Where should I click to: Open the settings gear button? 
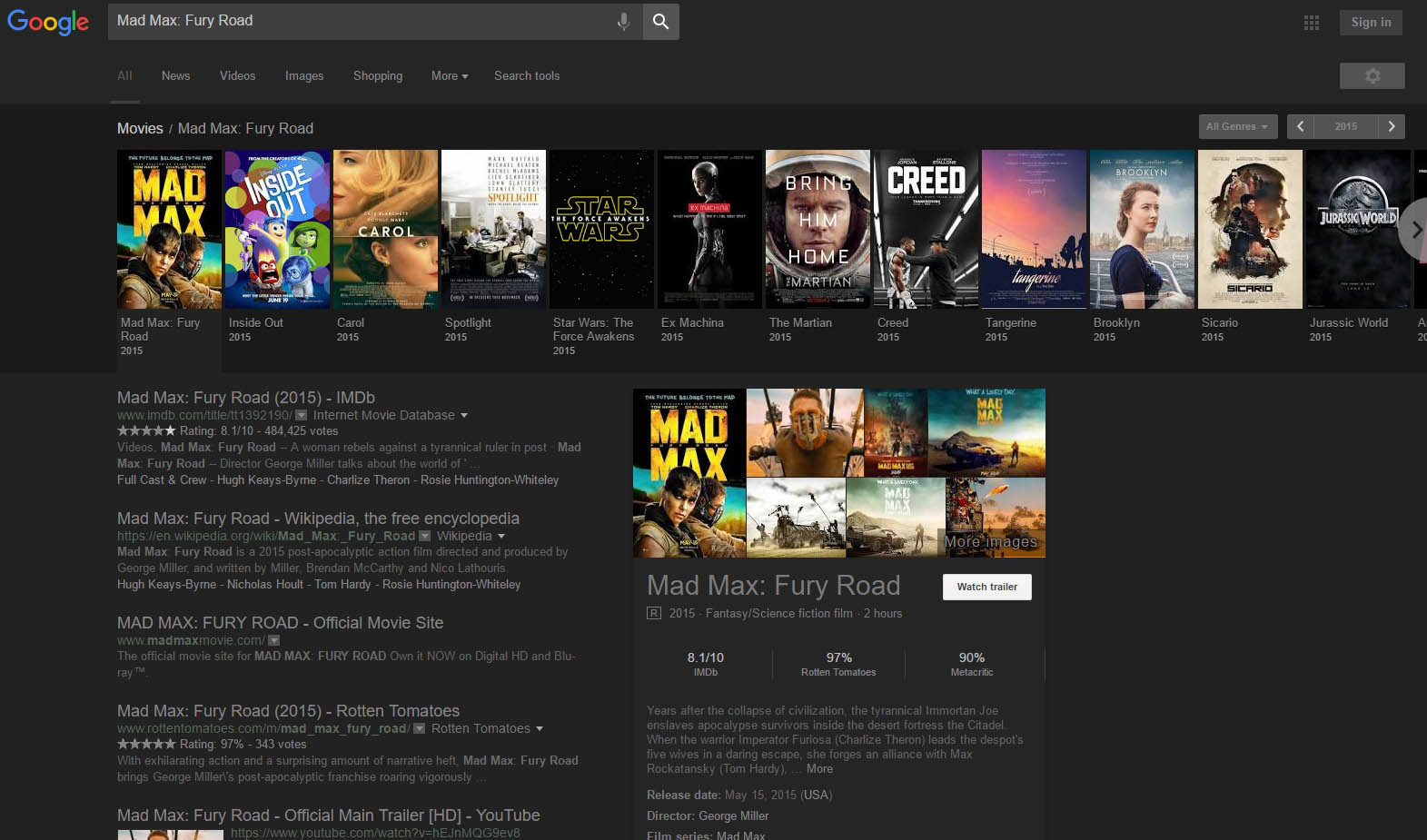pyautogui.click(x=1372, y=75)
